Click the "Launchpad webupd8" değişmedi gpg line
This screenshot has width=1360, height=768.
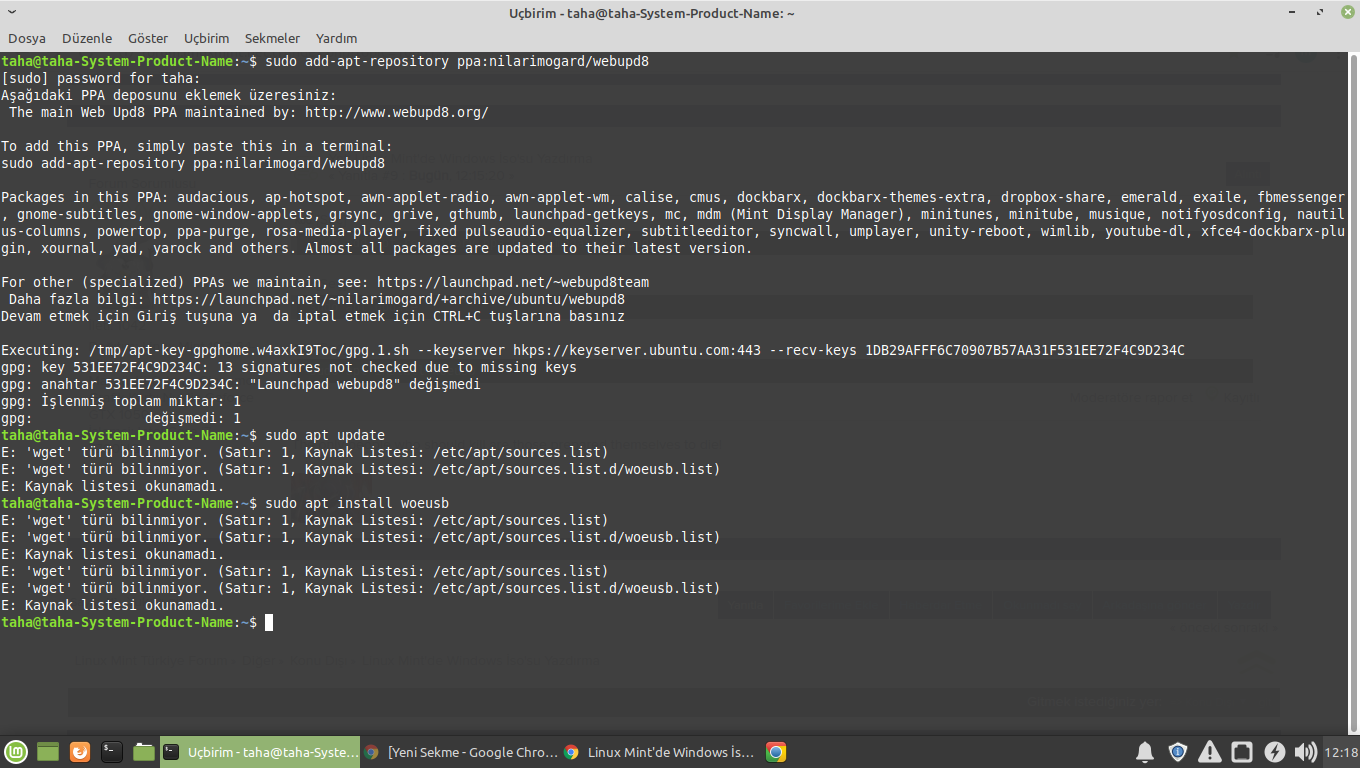(241, 384)
